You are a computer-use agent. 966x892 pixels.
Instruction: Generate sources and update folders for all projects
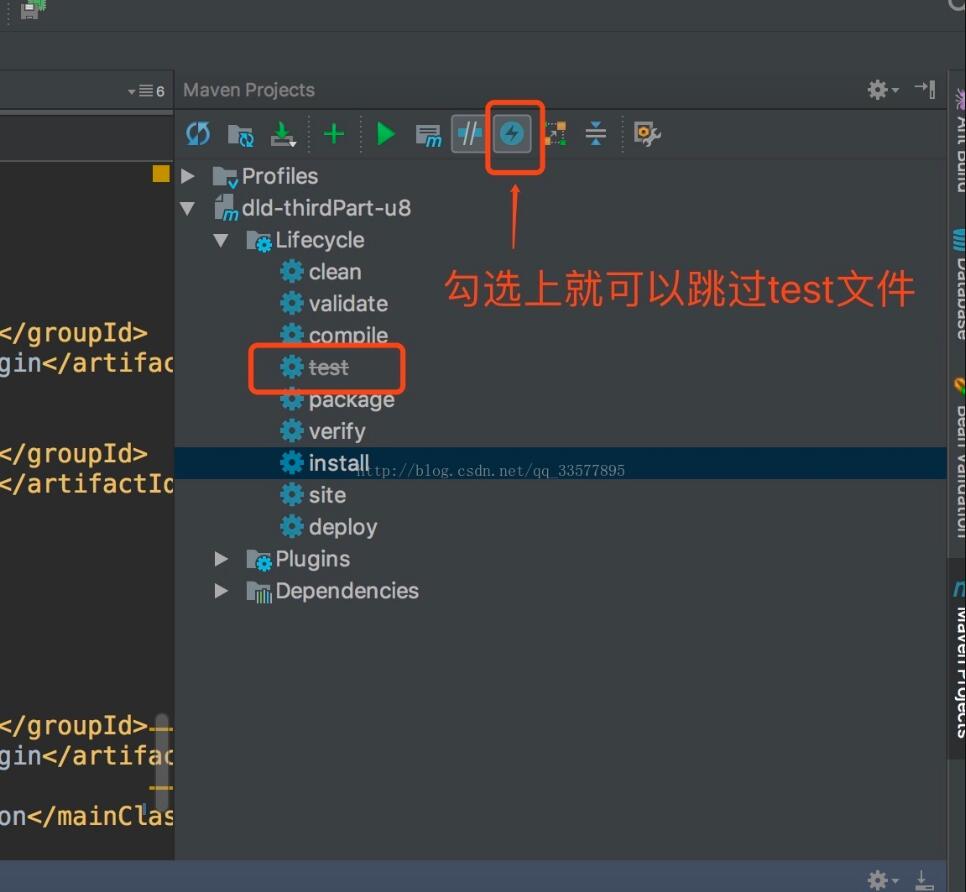pos(240,133)
